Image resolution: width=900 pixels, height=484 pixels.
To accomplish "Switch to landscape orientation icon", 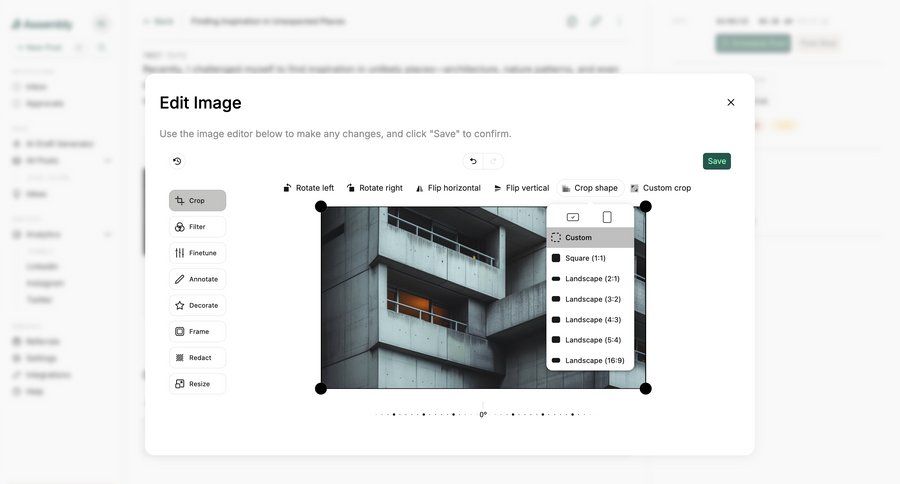I will pos(573,217).
